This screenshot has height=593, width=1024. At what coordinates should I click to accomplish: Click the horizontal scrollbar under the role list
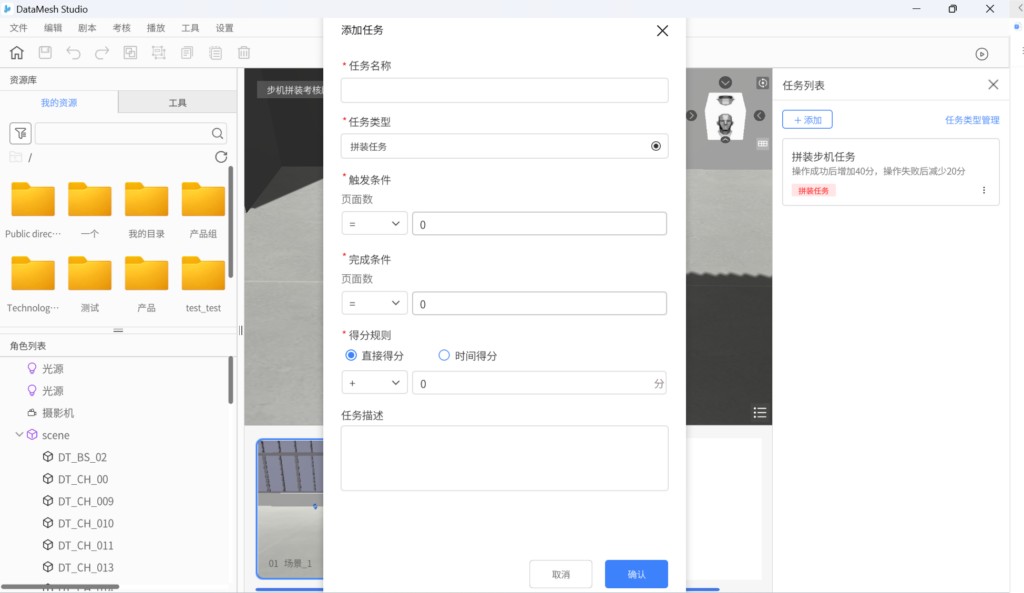[60, 587]
